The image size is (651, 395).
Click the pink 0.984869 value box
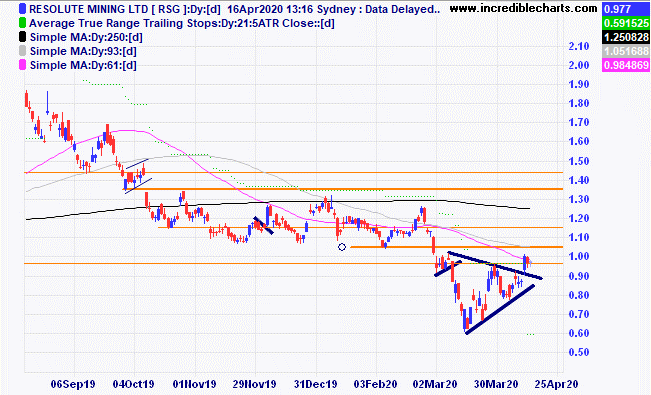tap(626, 65)
